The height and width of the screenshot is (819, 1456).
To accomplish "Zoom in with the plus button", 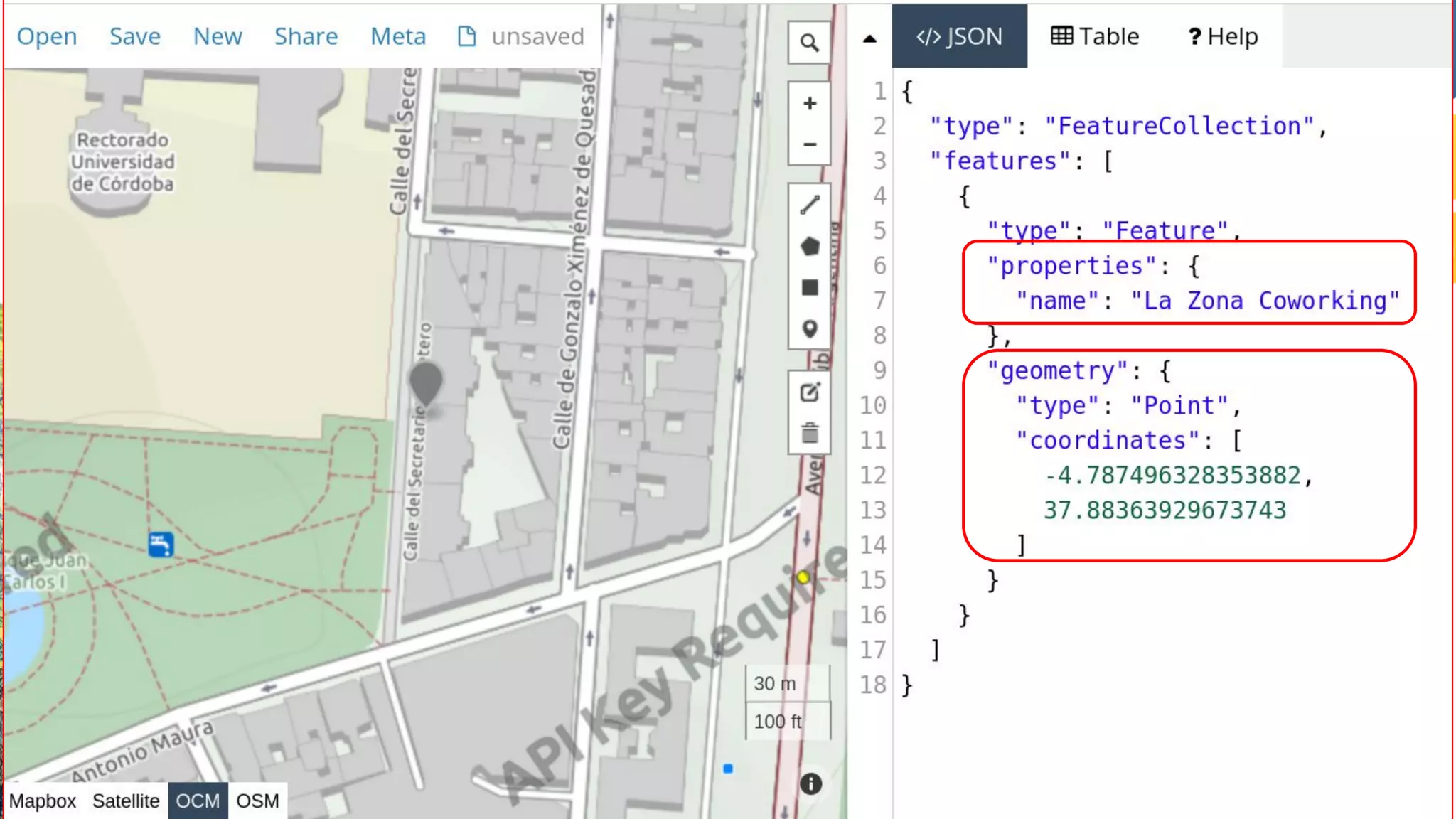I will coord(809,104).
